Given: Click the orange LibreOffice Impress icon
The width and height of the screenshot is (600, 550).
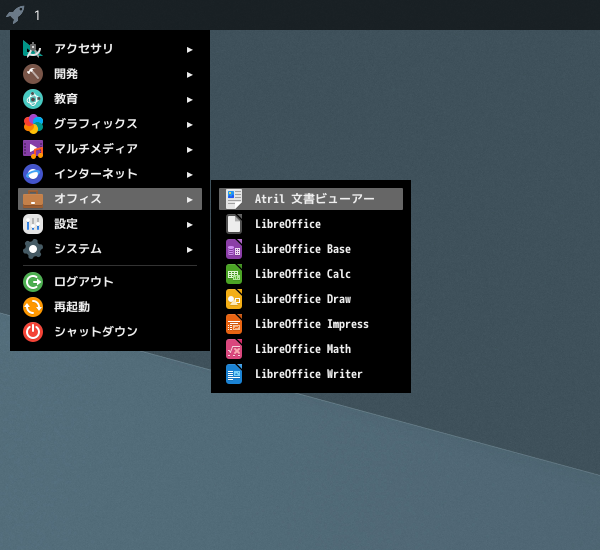Looking at the screenshot, I should click(x=234, y=324).
